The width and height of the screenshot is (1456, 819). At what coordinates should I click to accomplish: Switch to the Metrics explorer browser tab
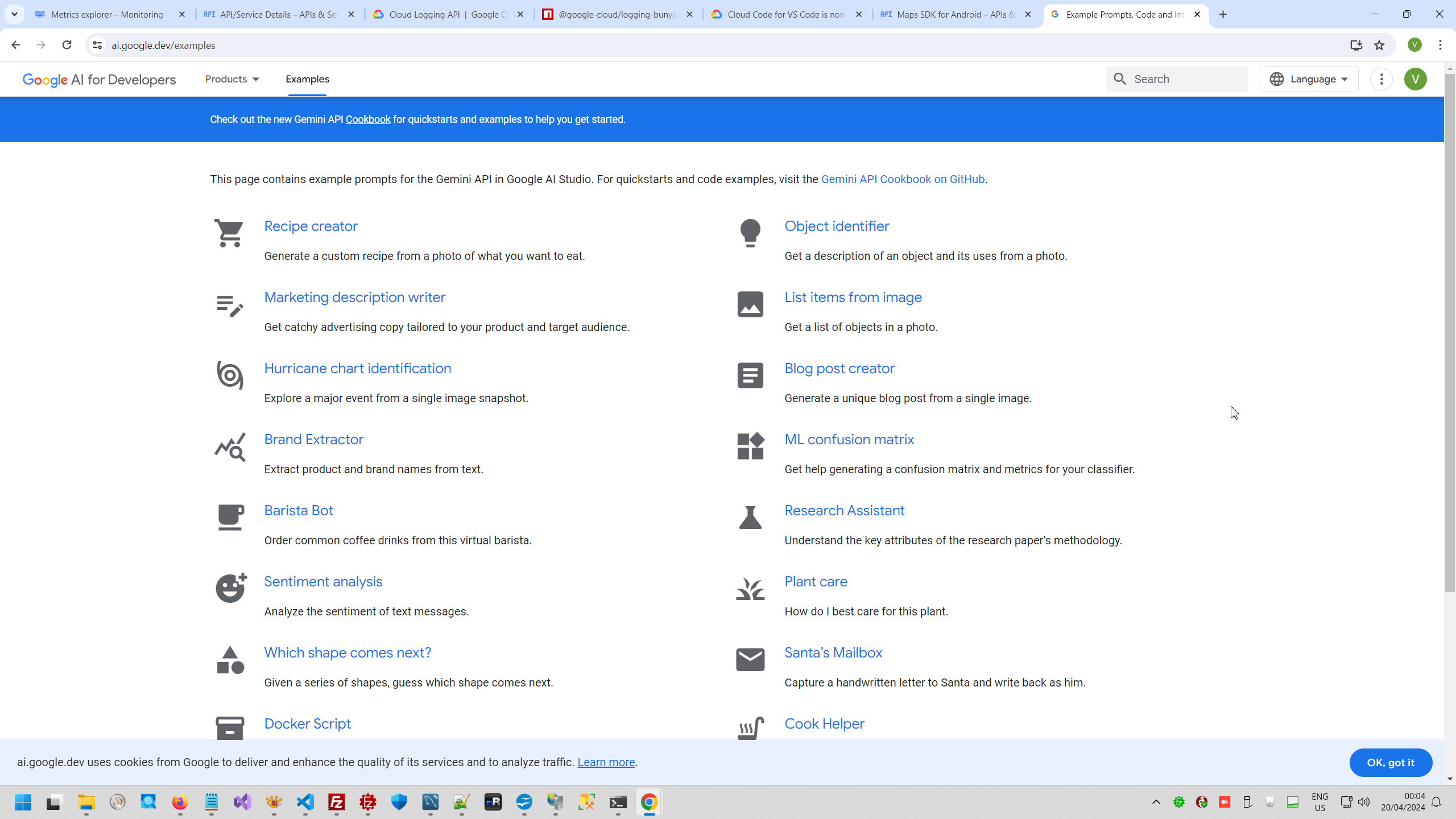tap(108, 14)
